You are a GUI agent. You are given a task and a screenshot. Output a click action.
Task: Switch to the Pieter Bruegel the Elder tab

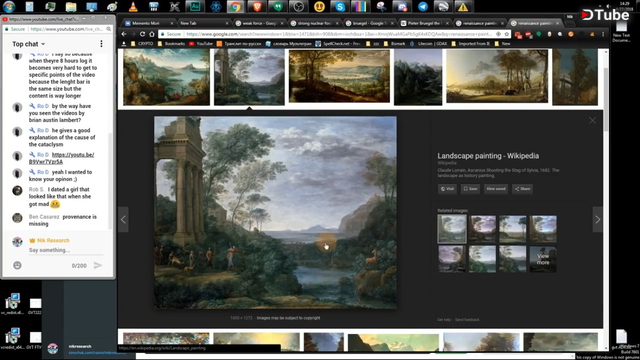(x=424, y=23)
